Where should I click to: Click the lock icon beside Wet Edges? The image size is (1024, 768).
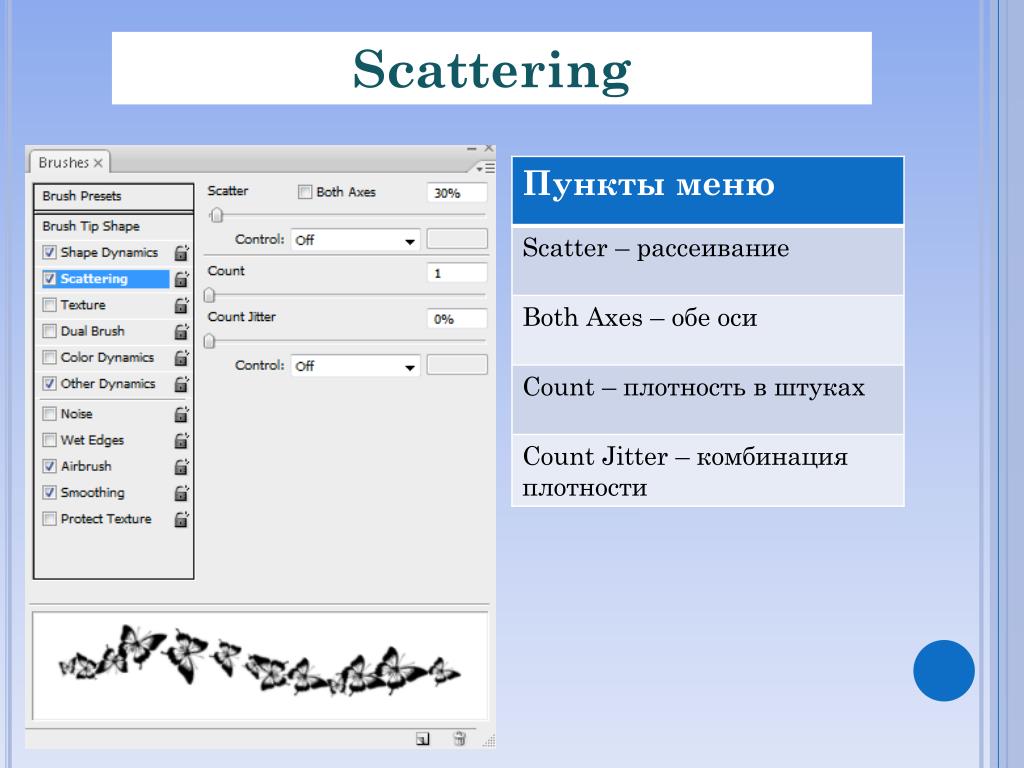181,441
